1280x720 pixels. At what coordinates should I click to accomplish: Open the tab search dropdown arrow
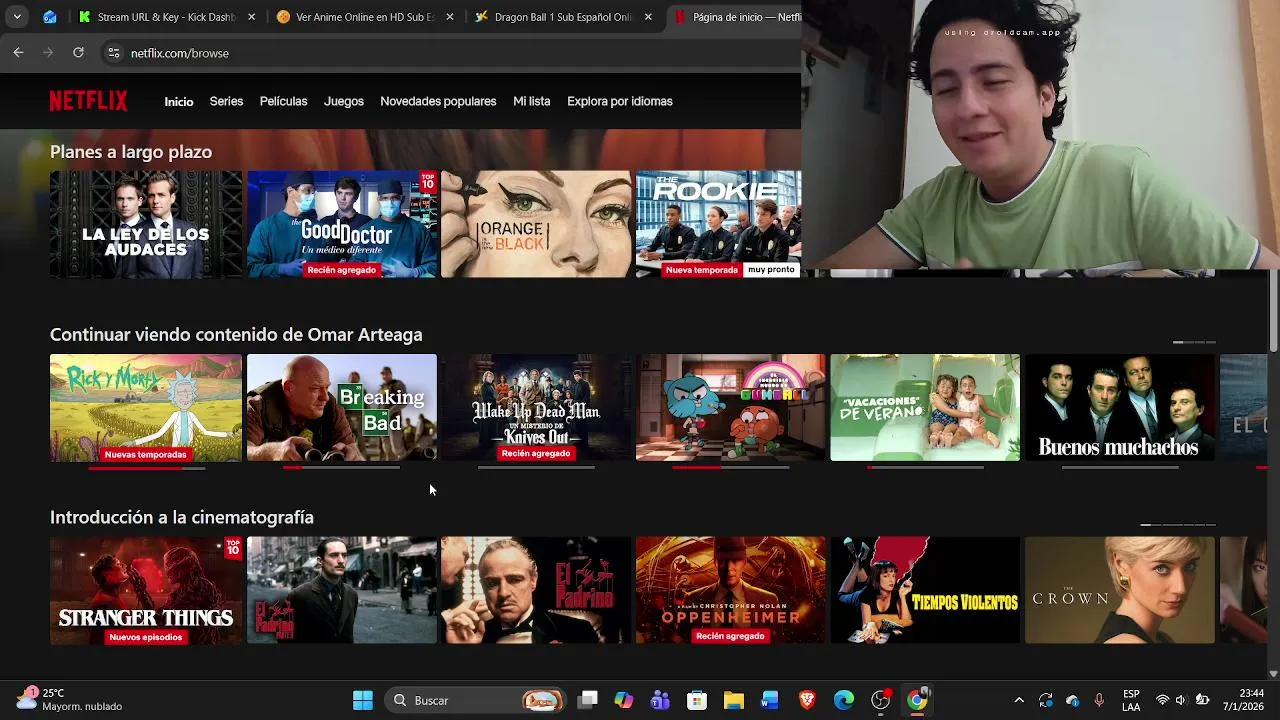[x=17, y=17]
